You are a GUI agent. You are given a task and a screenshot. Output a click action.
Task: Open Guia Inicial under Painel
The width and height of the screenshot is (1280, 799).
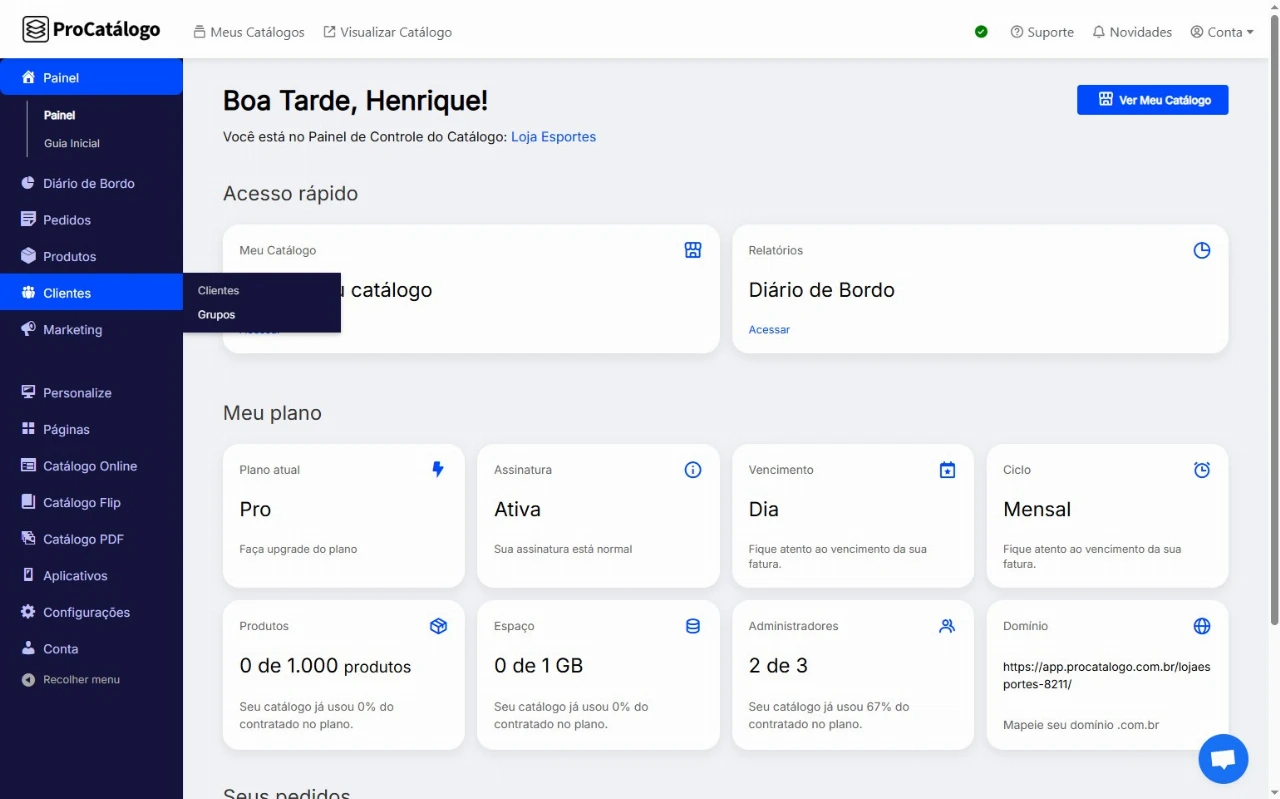point(72,144)
